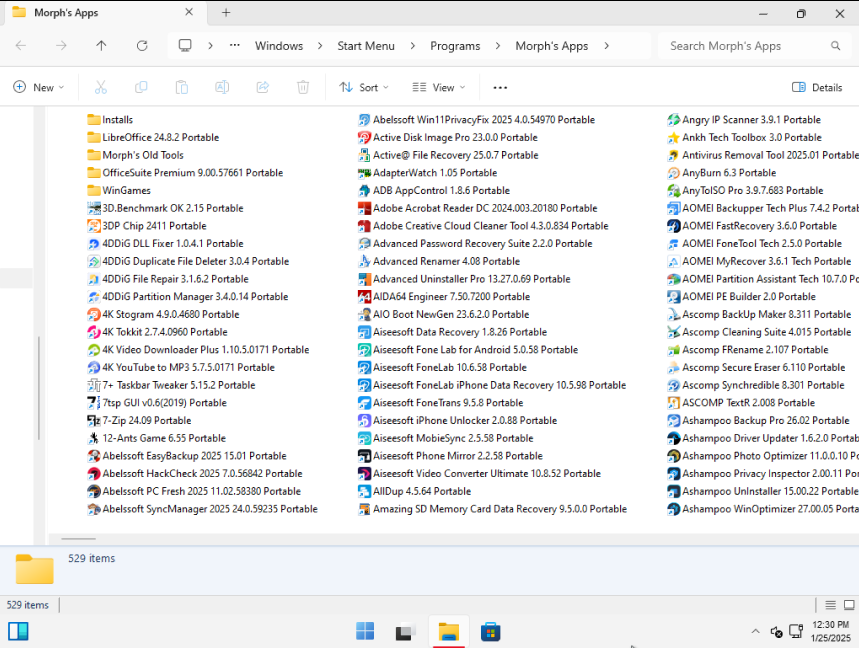The height and width of the screenshot is (648, 859).
Task: Open the New dropdown menu
Action: (38, 87)
